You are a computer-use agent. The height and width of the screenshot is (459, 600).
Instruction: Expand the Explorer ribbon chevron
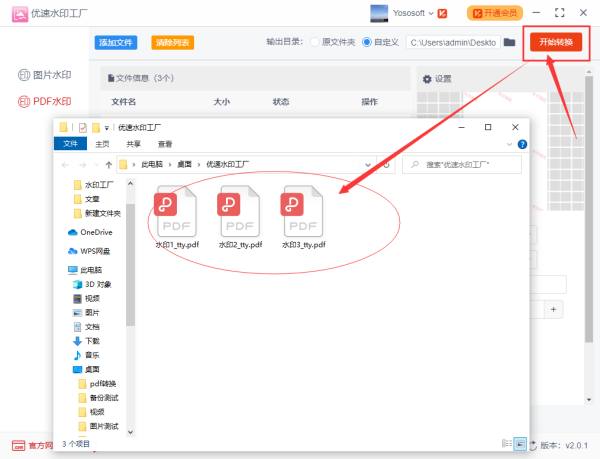[x=509, y=144]
